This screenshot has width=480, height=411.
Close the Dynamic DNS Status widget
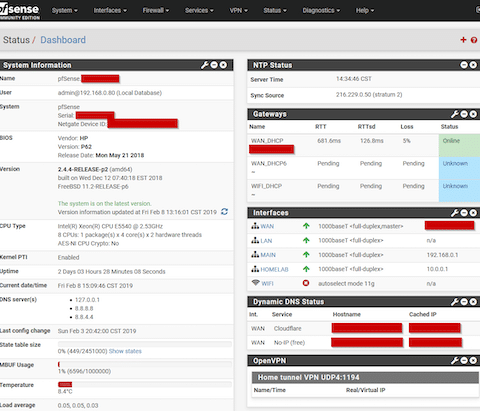(473, 302)
